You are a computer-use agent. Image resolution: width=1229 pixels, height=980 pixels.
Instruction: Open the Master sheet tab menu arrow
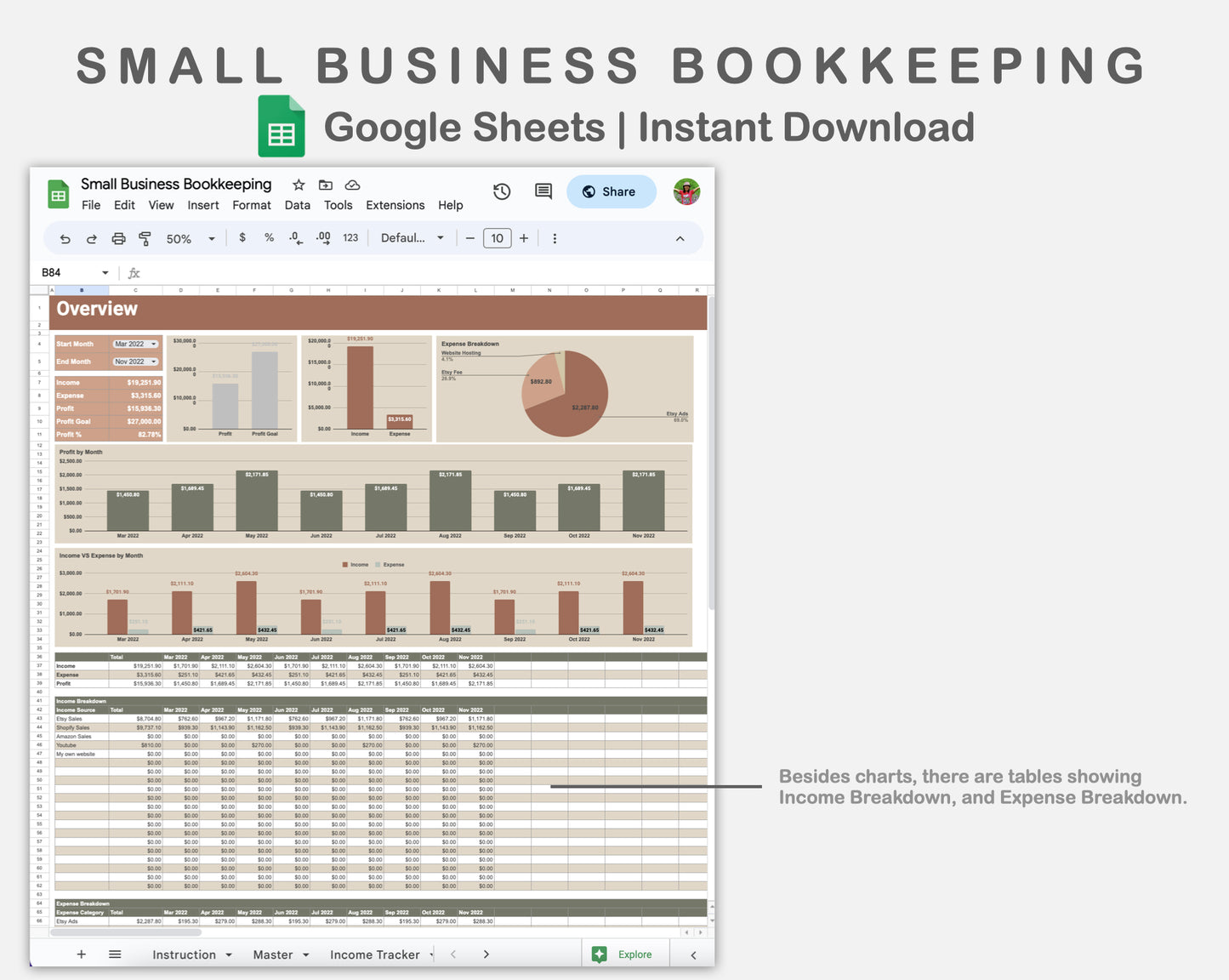(x=304, y=954)
